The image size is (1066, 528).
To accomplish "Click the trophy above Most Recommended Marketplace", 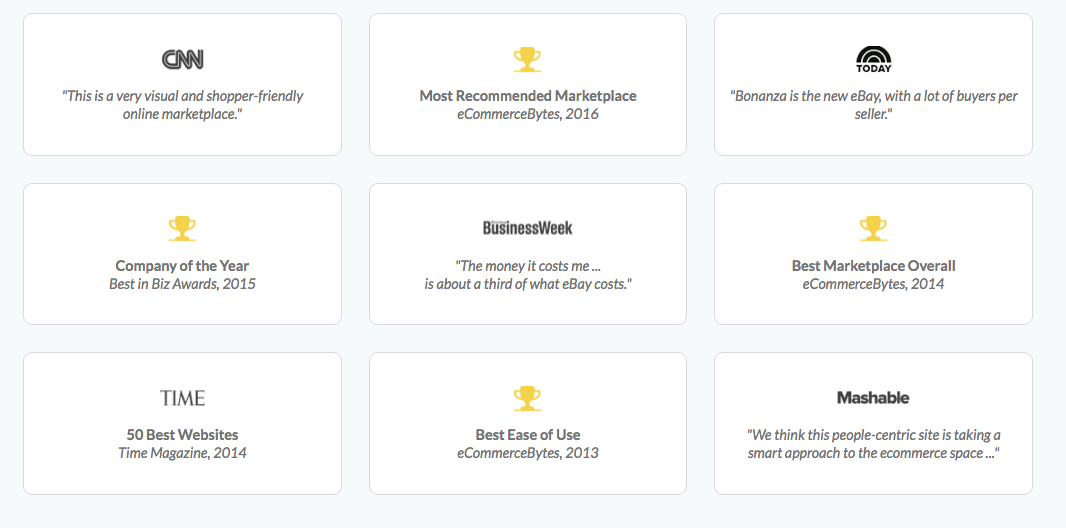I will click(x=527, y=59).
